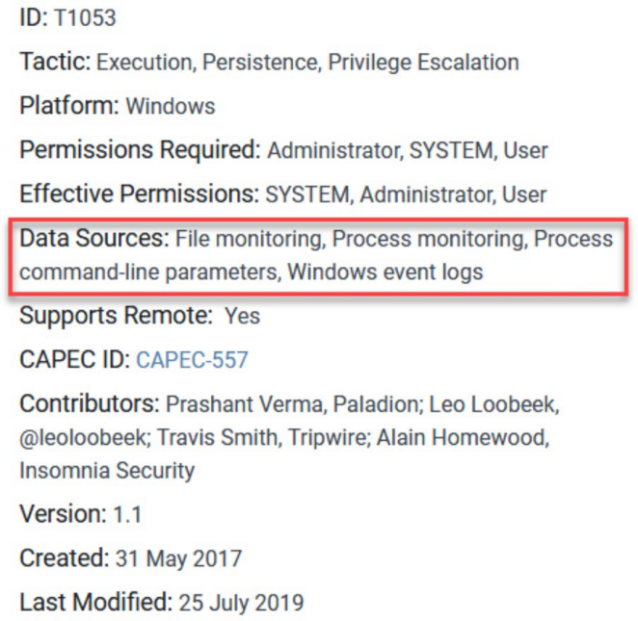638x621 pixels.
Task: Select the Windows event logs entry
Action: (x=389, y=271)
